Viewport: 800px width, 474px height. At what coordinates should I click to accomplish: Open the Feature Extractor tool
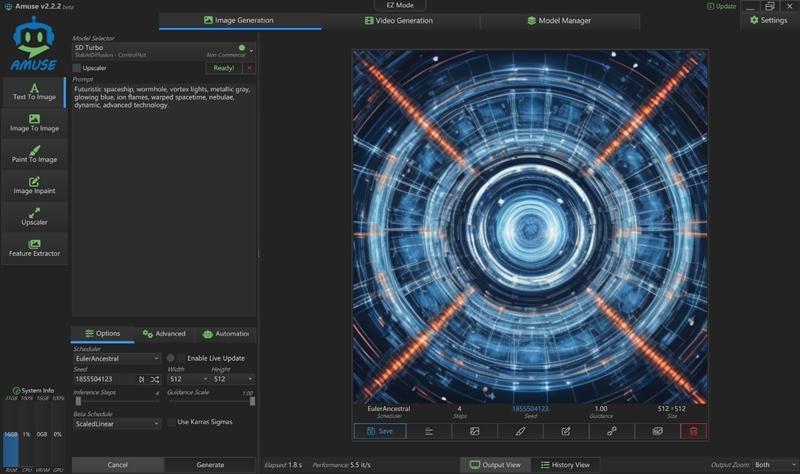point(34,248)
